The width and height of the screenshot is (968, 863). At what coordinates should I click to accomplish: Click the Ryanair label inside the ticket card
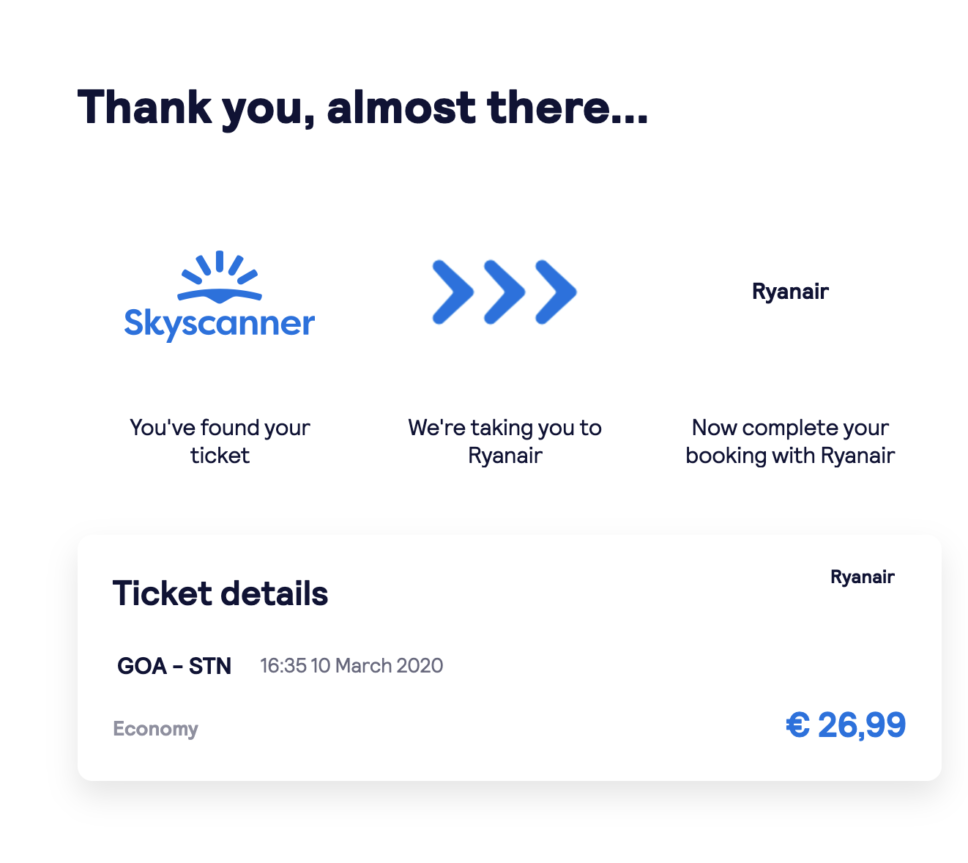click(x=861, y=577)
